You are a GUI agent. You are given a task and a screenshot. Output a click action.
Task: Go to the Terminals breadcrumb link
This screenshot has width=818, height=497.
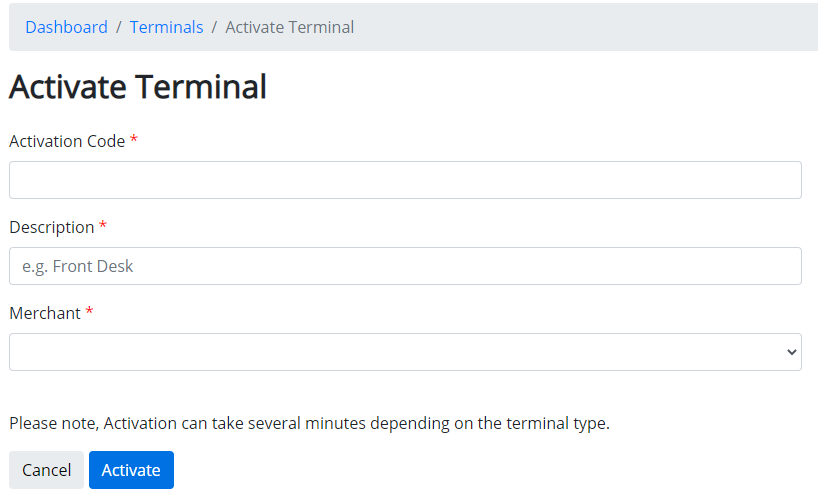(166, 27)
